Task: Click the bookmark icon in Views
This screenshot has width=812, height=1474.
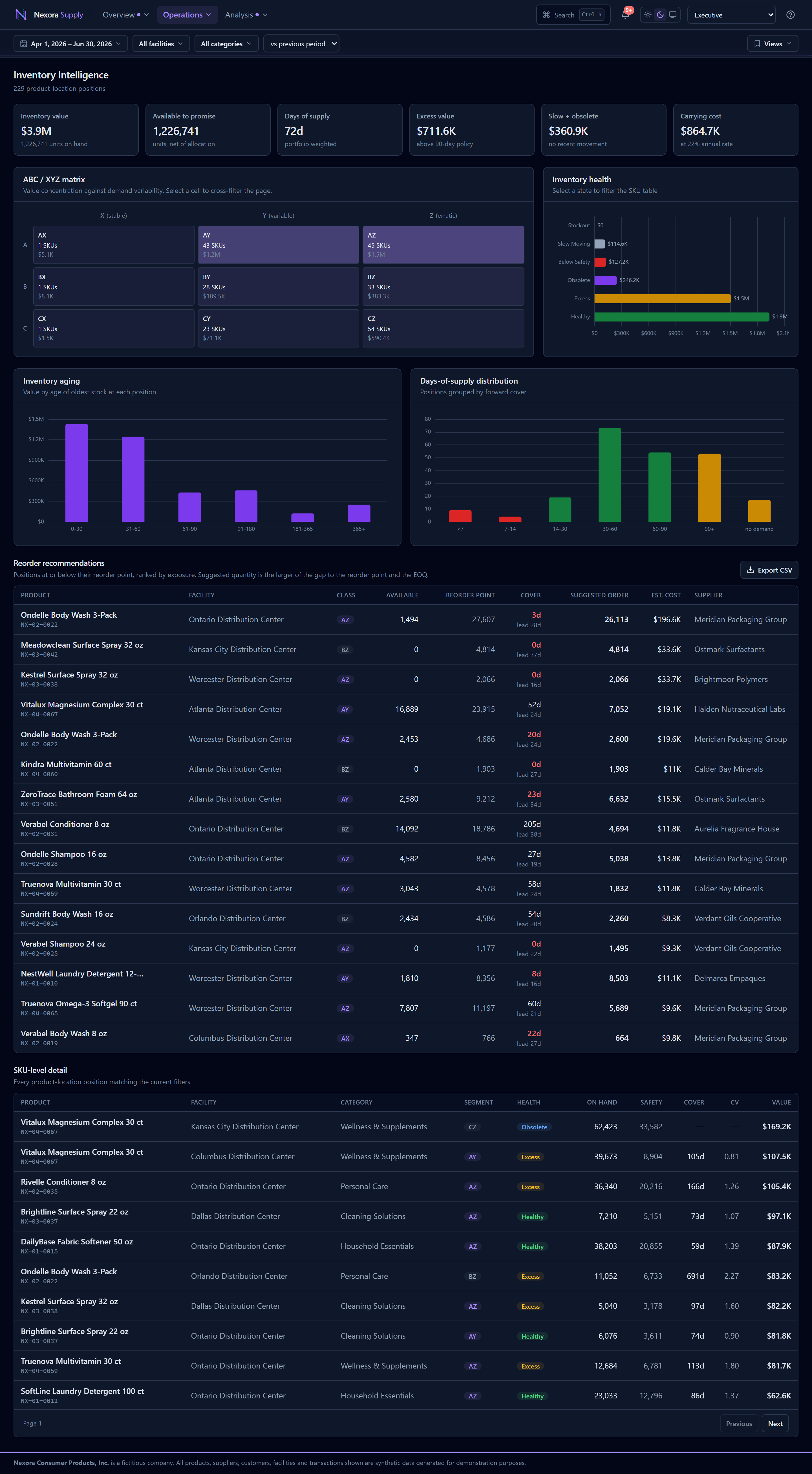Action: 757,43
